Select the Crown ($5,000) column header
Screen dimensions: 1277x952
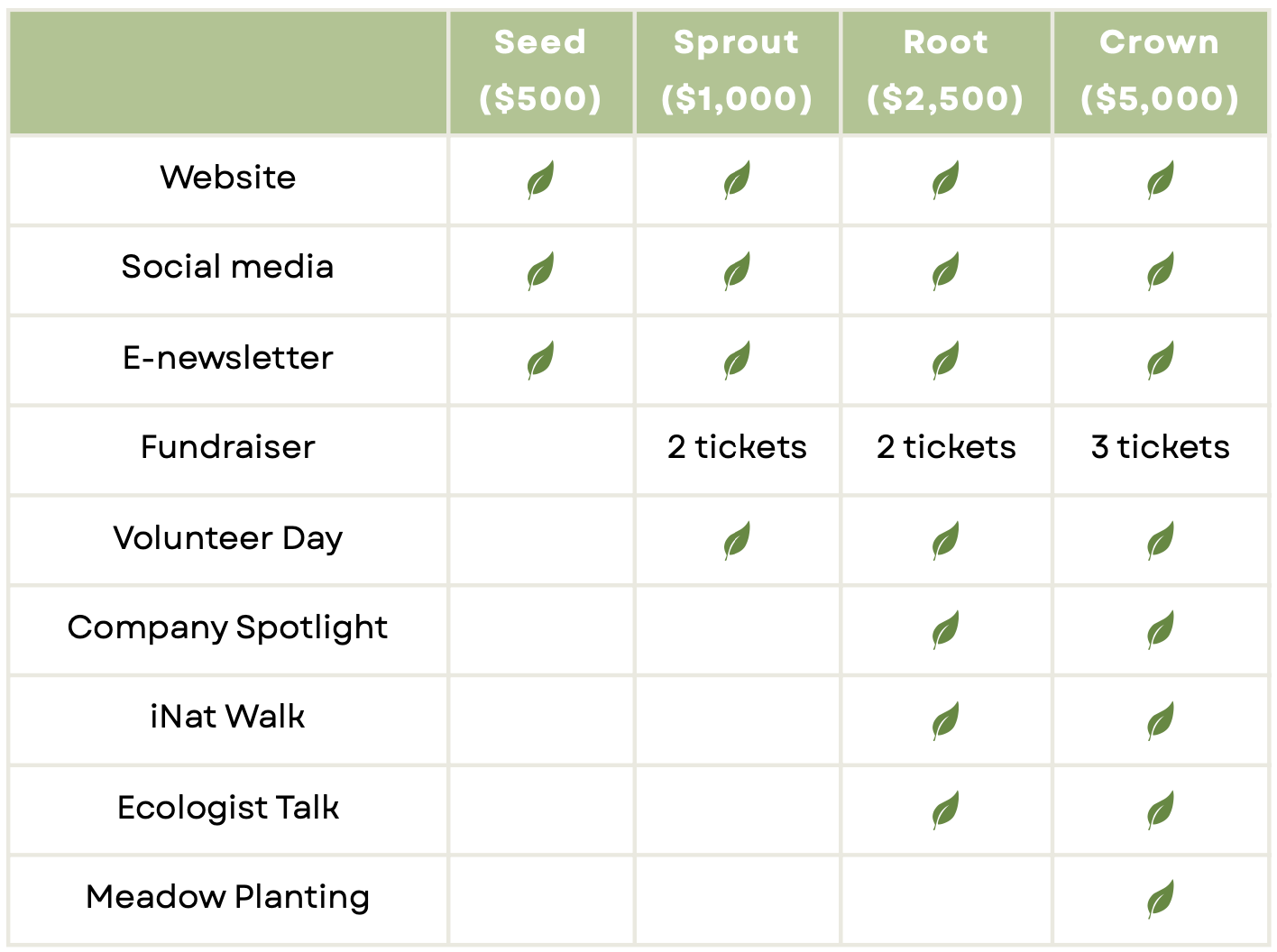pos(1160,71)
